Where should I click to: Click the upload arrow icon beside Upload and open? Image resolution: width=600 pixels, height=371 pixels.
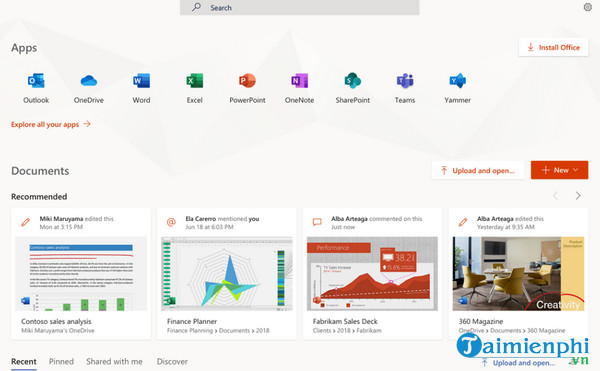444,170
